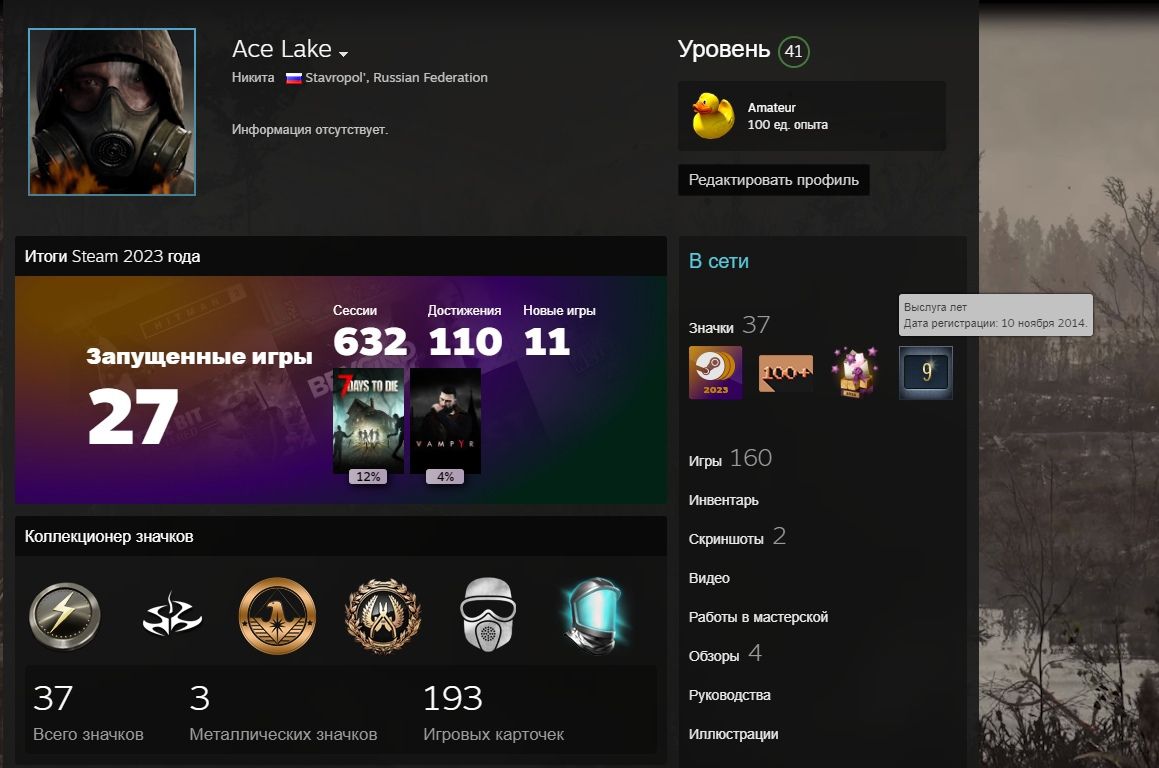Click the 4% playtime label
Screen dimensions: 1159x768
445,477
